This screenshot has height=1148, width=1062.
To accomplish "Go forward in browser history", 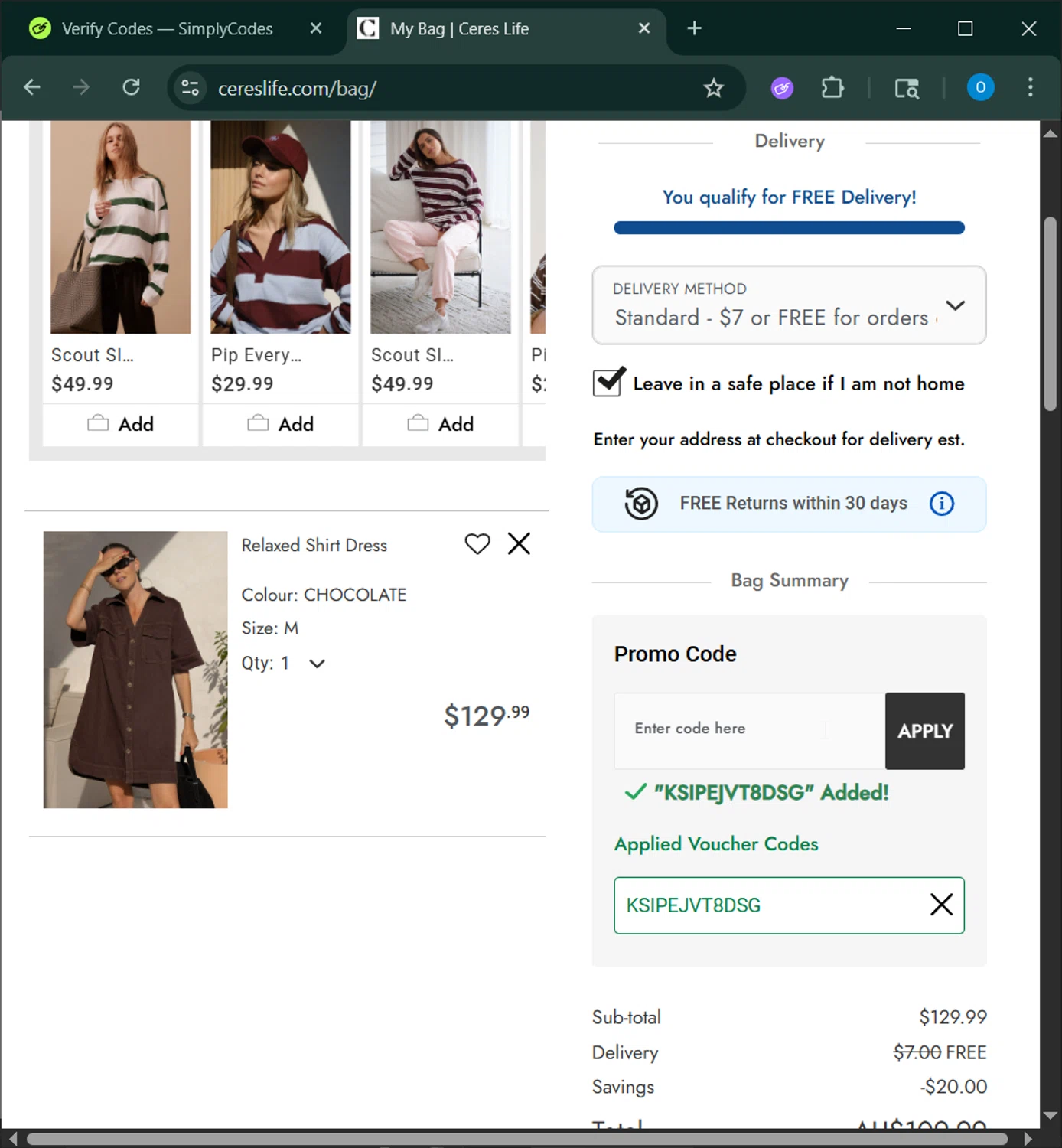I will pyautogui.click(x=81, y=87).
